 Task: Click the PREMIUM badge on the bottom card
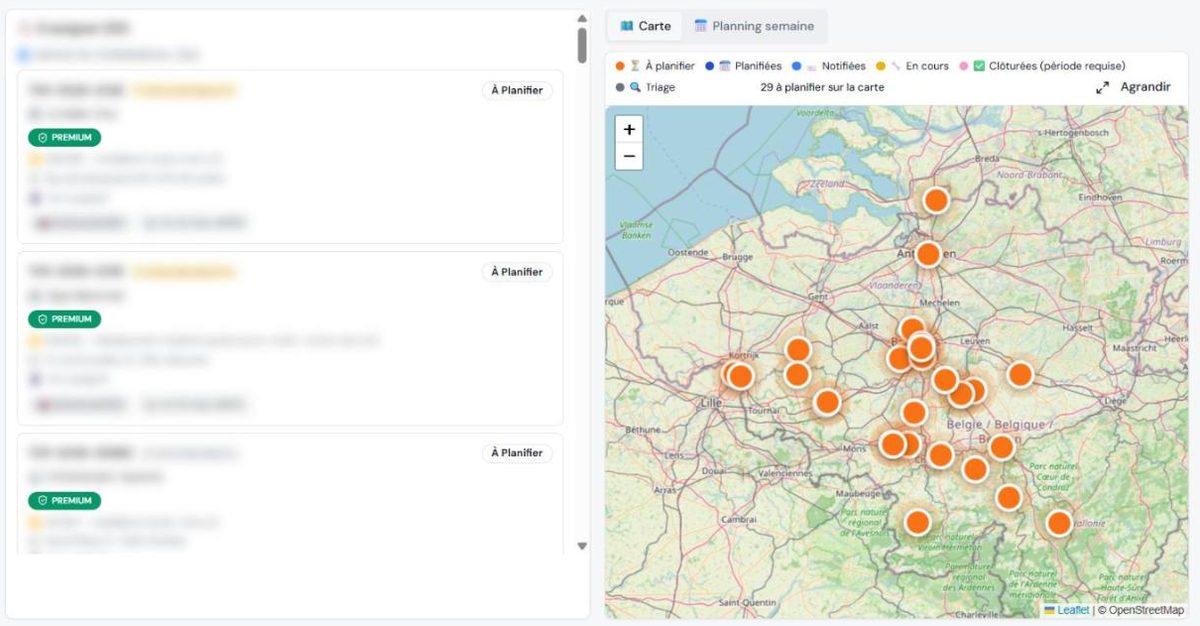click(65, 500)
